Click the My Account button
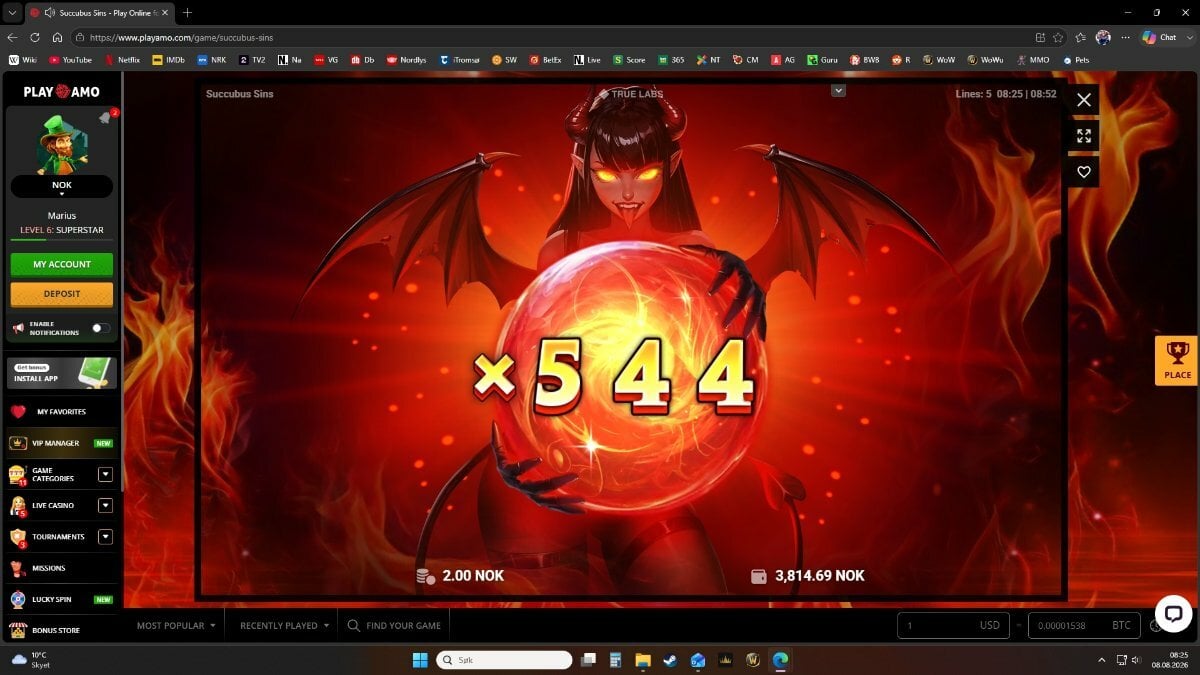The image size is (1200, 675). (x=62, y=264)
